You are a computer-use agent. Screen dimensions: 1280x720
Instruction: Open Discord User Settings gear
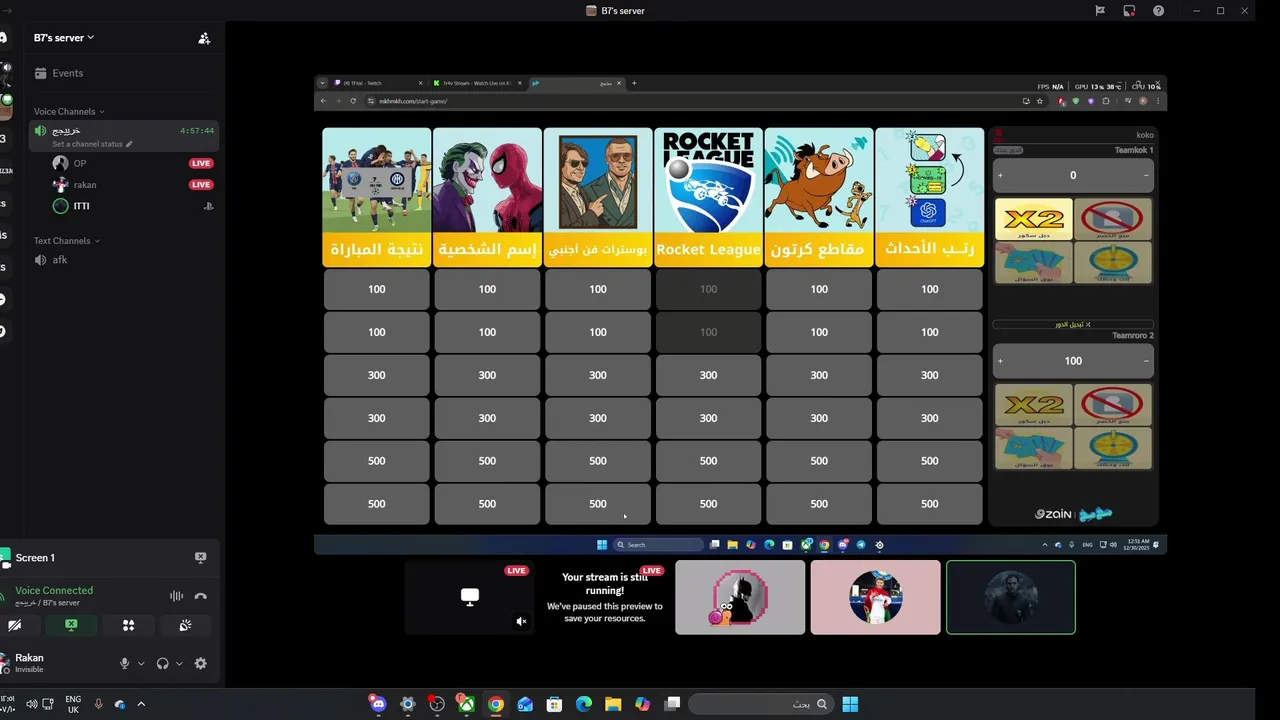[200, 663]
